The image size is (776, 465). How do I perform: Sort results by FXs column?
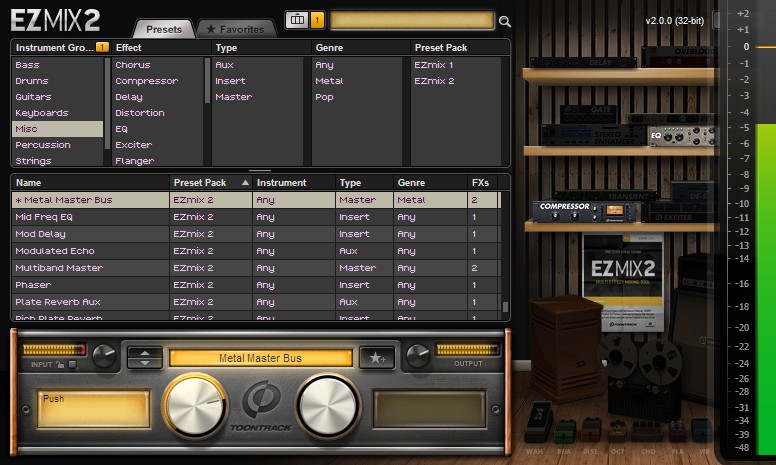(x=482, y=183)
